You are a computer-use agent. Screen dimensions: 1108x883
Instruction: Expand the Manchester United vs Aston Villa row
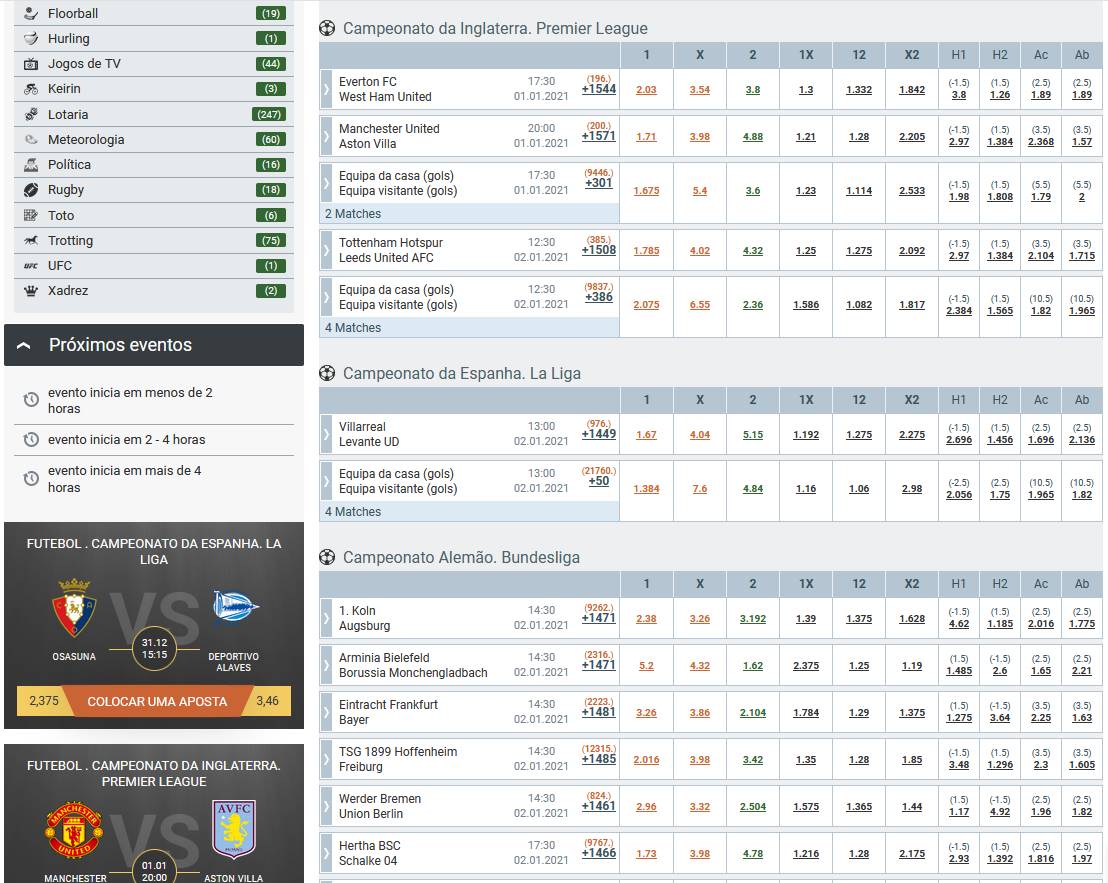point(326,136)
